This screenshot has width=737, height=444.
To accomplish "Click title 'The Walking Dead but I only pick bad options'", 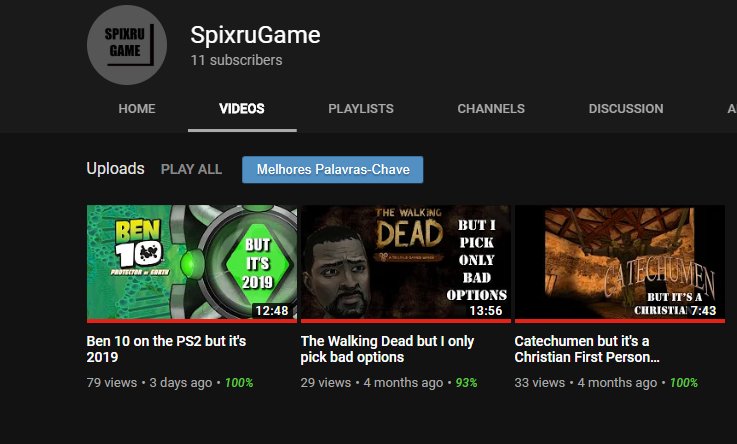I will click(388, 349).
